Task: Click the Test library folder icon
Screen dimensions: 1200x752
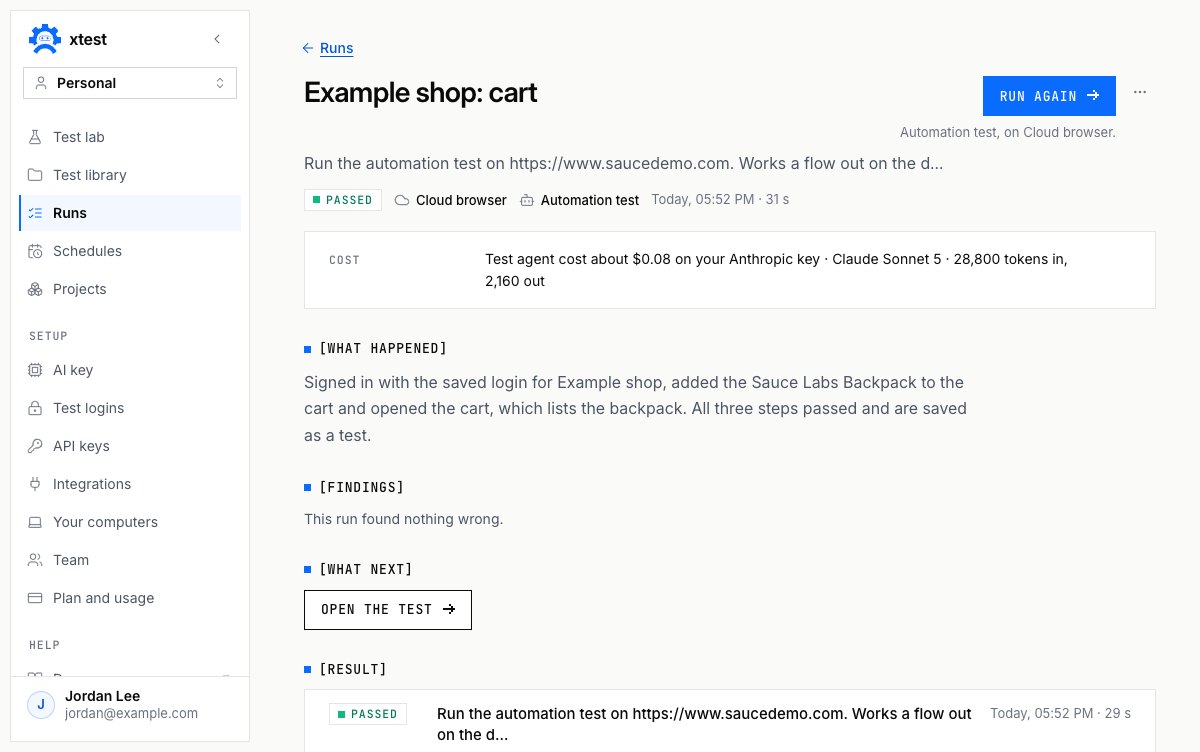Action: [36, 175]
